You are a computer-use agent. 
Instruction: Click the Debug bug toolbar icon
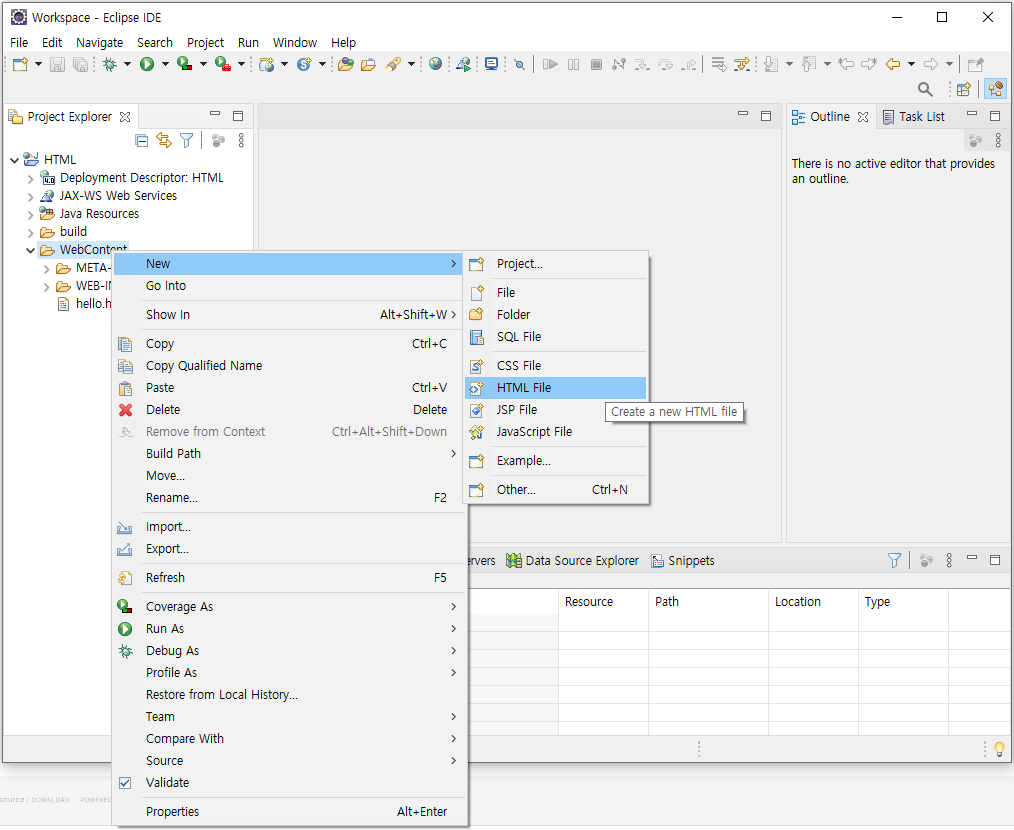(110, 64)
